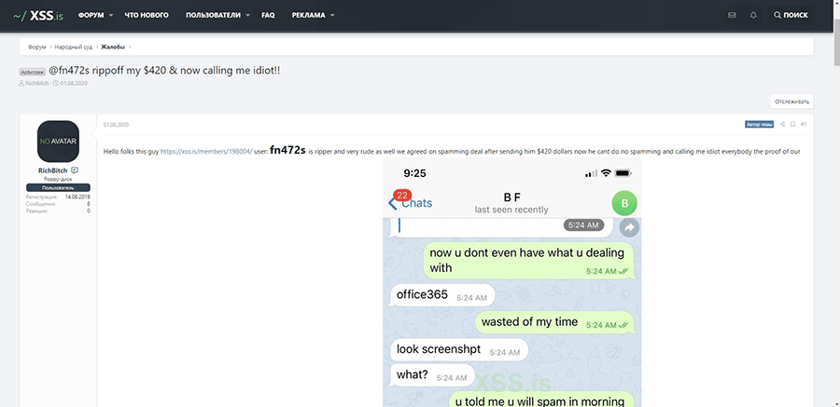This screenshot has width=840, height=407.
Task: Open the private messages envelope icon
Action: 732,16
